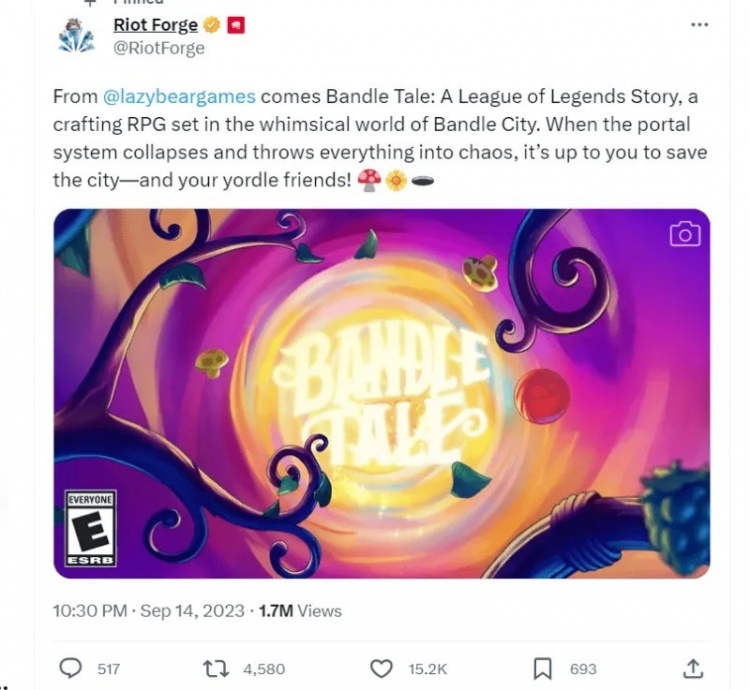The width and height of the screenshot is (750, 690).
Task: Click the 15.2K likes count
Action: pos(428,668)
